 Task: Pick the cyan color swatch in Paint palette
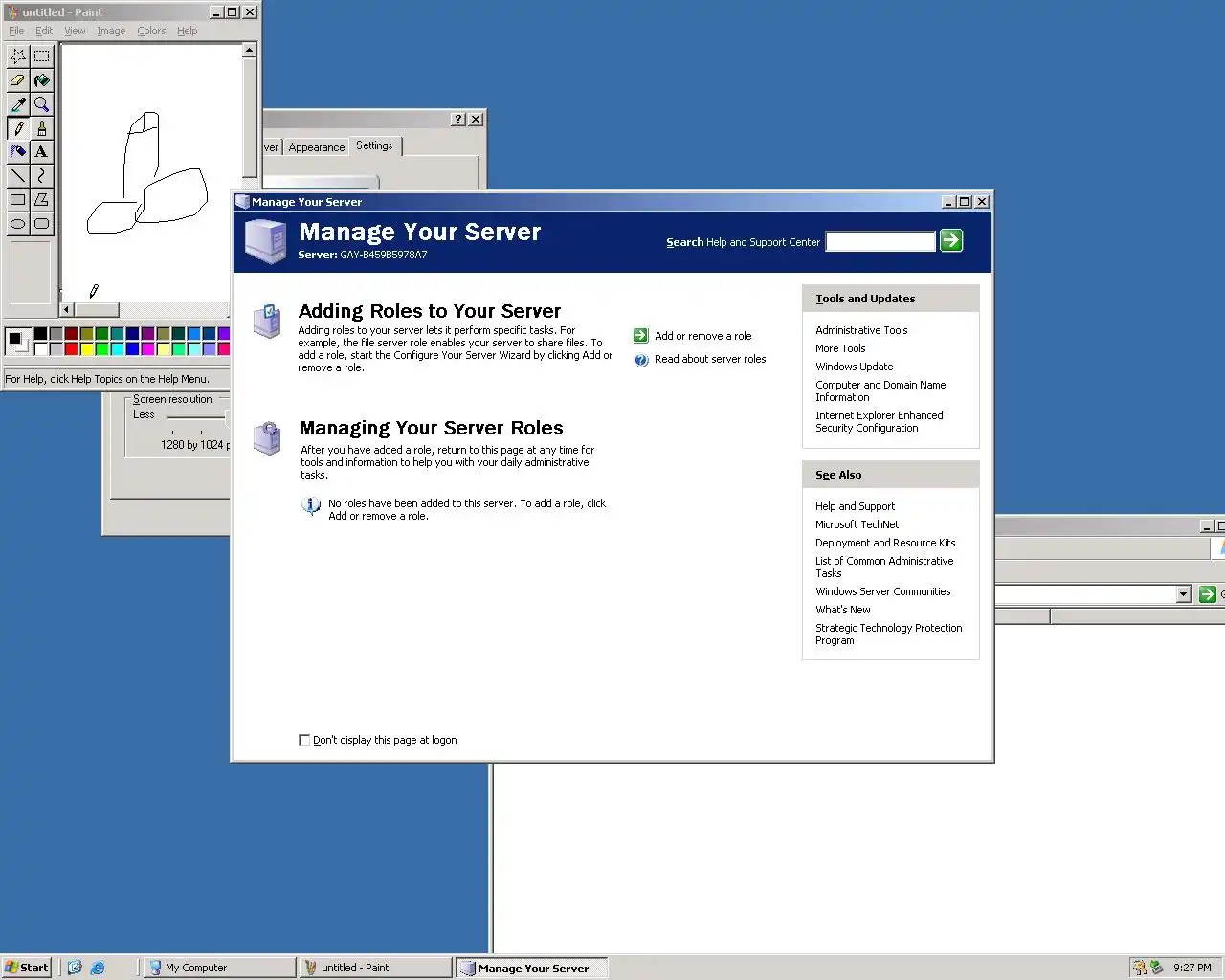pyautogui.click(x=117, y=348)
